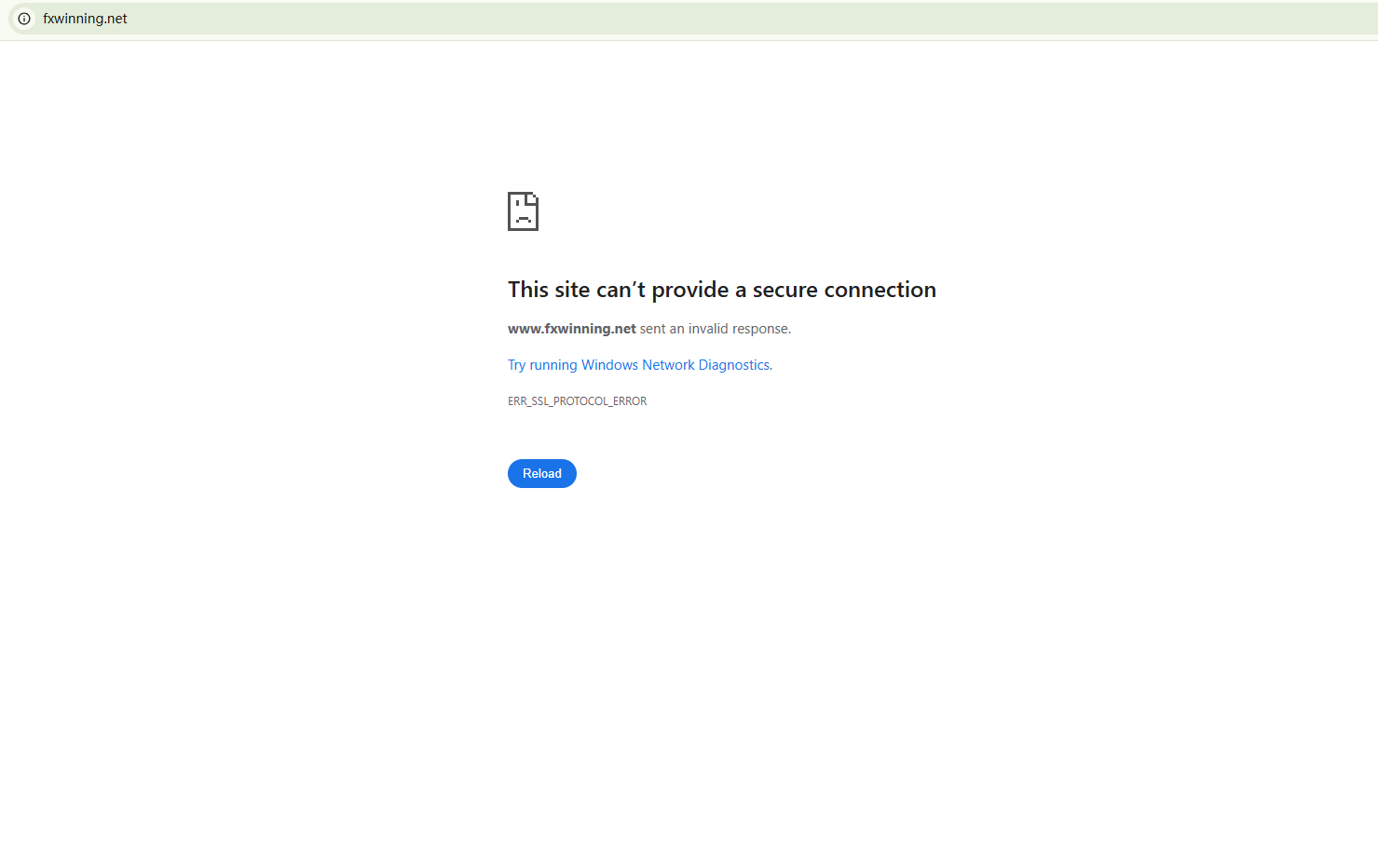
Task: Open Try running Windows Network Diagnostics link
Action: pos(640,365)
